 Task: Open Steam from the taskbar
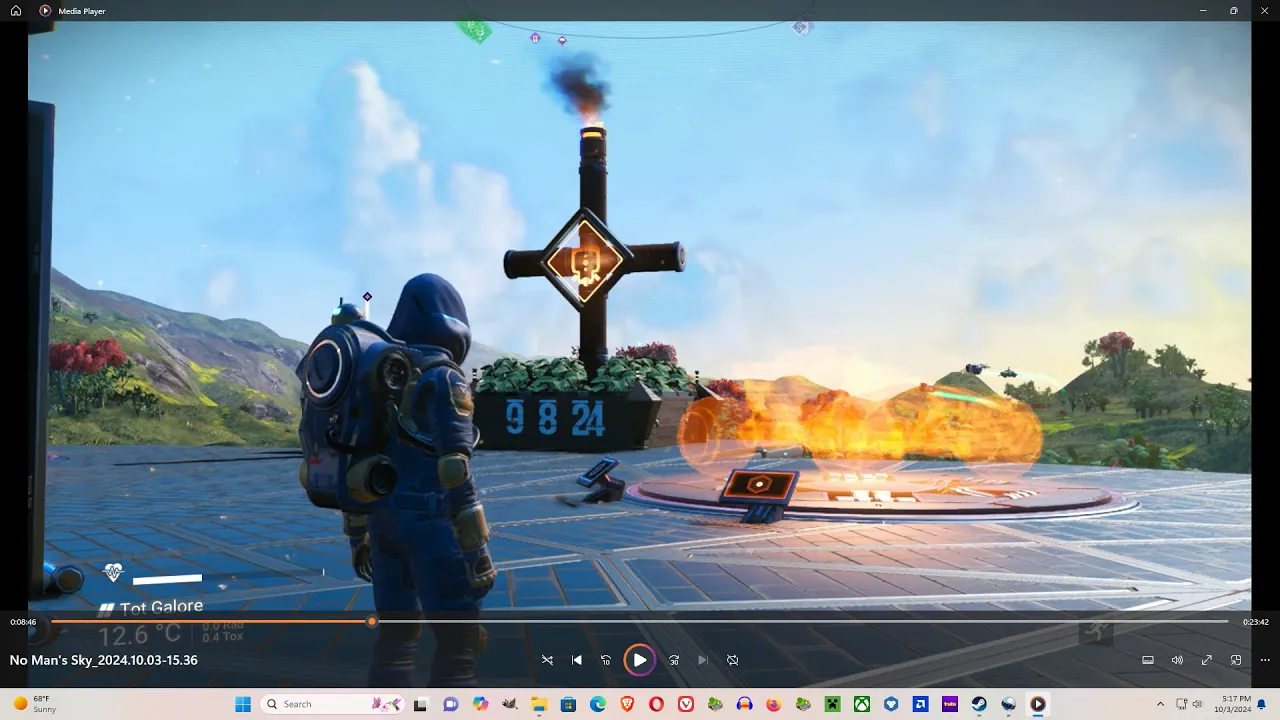(x=979, y=704)
